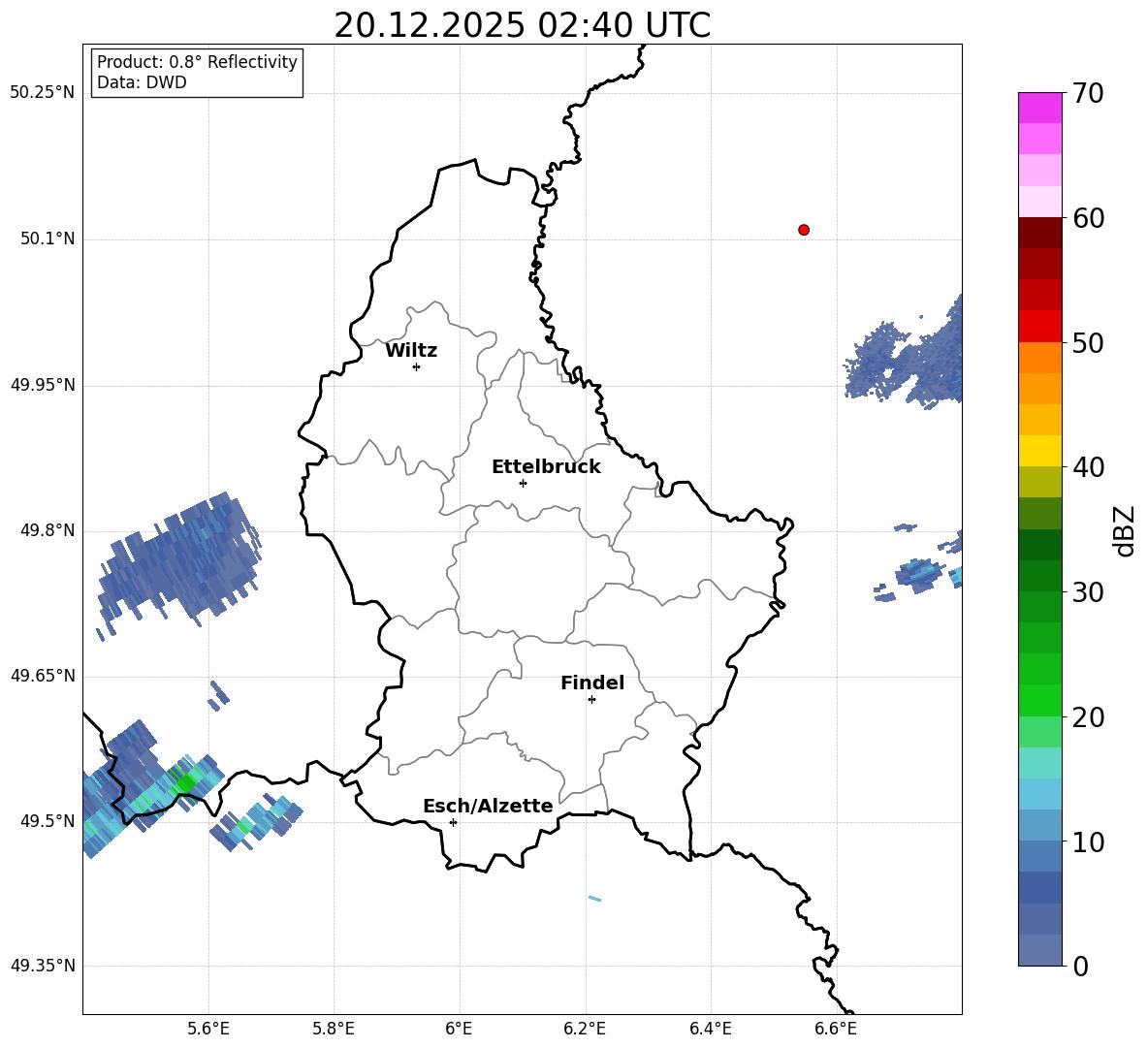1148x1048 pixels.
Task: Click the Findel station label
Action: [592, 683]
